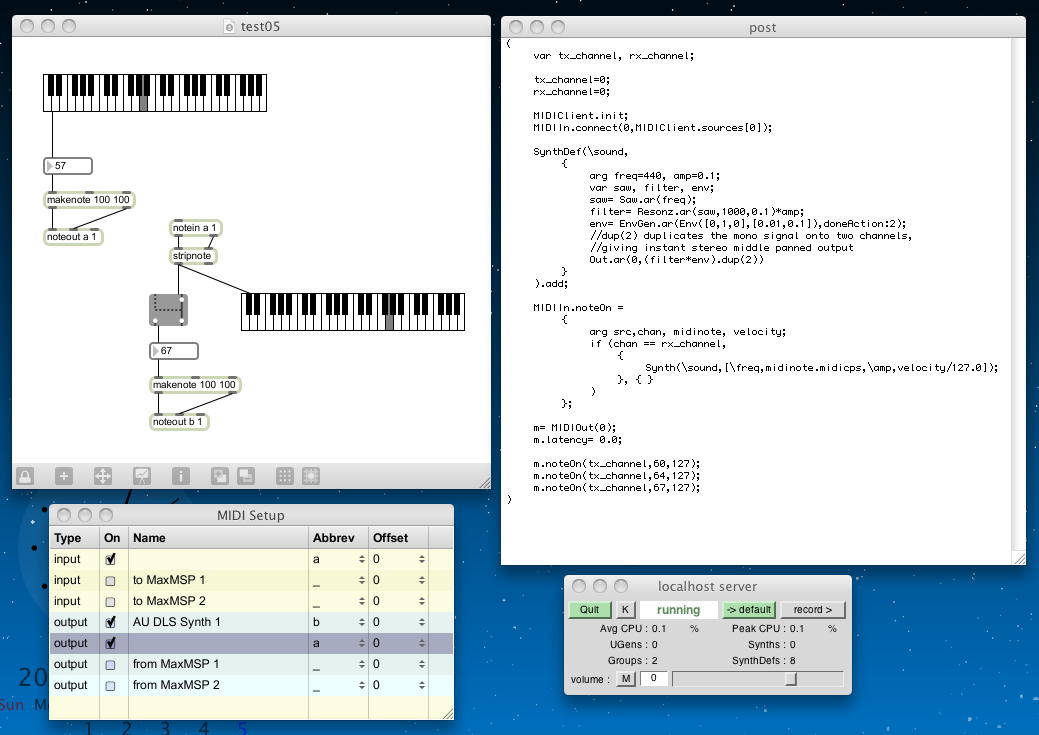This screenshot has height=735, width=1039.
Task: Open the inspector info icon
Action: point(181,477)
